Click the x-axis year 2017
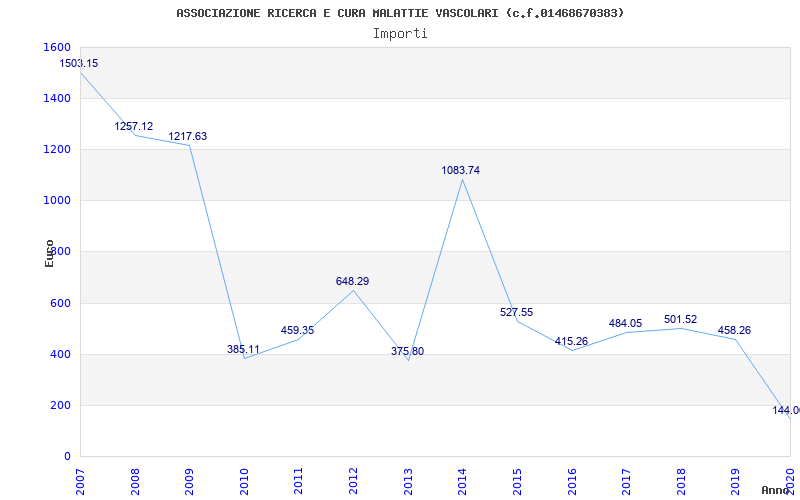Viewport: 800px width, 500px height. [626, 481]
